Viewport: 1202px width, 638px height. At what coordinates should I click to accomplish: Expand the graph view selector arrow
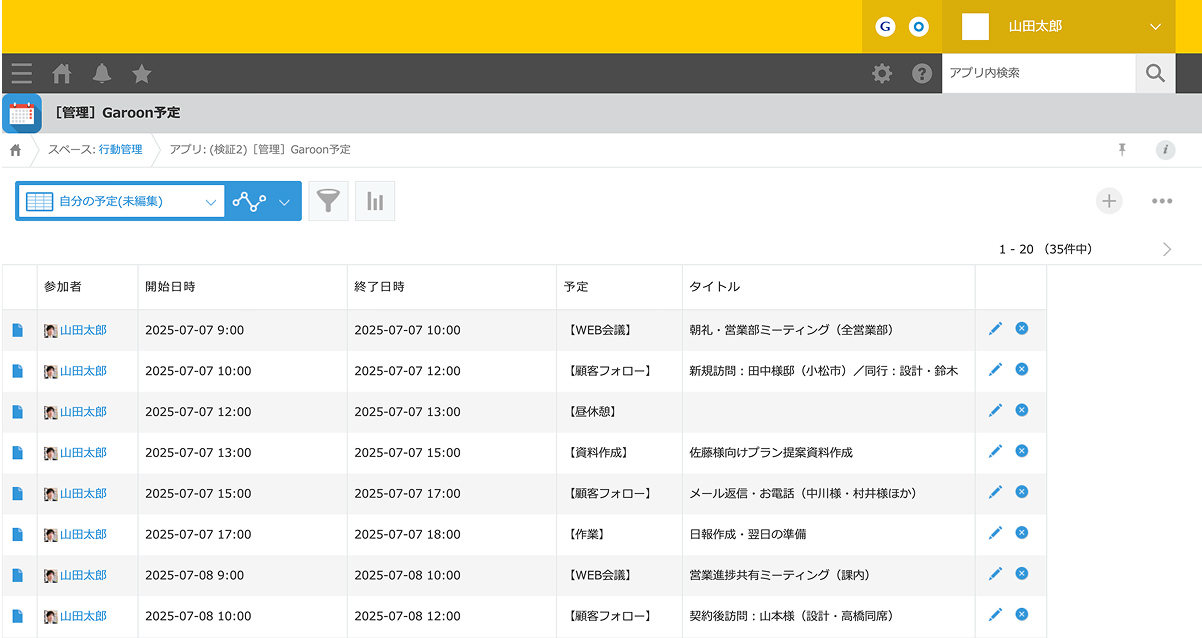coord(284,201)
